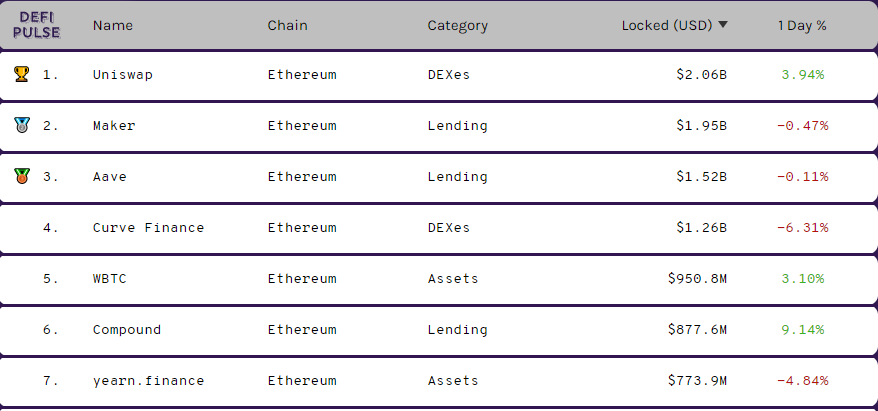
Task: Sort table by Name column header
Action: click(113, 25)
